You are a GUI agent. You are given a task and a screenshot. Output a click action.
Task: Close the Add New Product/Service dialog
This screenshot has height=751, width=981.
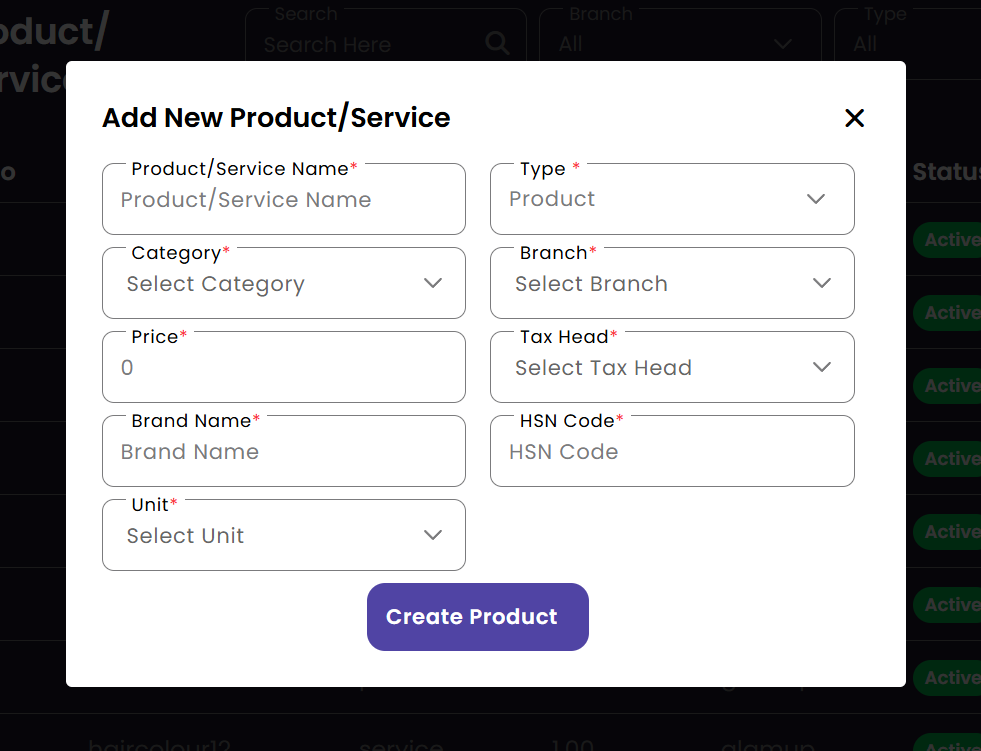(x=854, y=118)
